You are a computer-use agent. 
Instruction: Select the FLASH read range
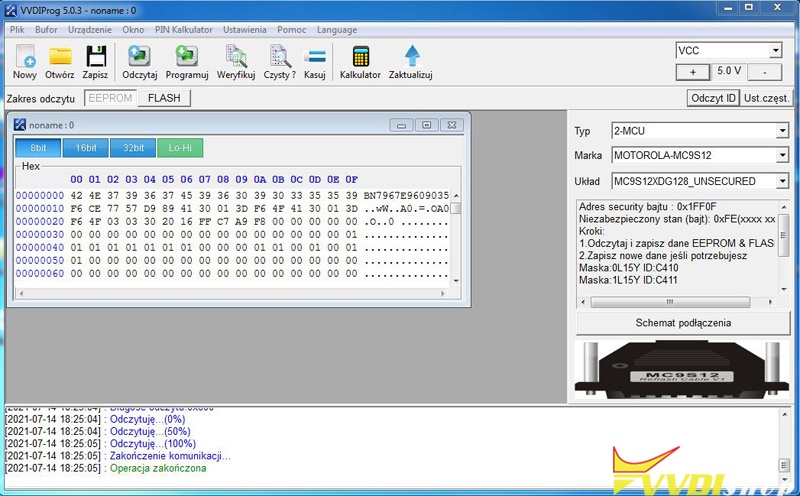164,98
